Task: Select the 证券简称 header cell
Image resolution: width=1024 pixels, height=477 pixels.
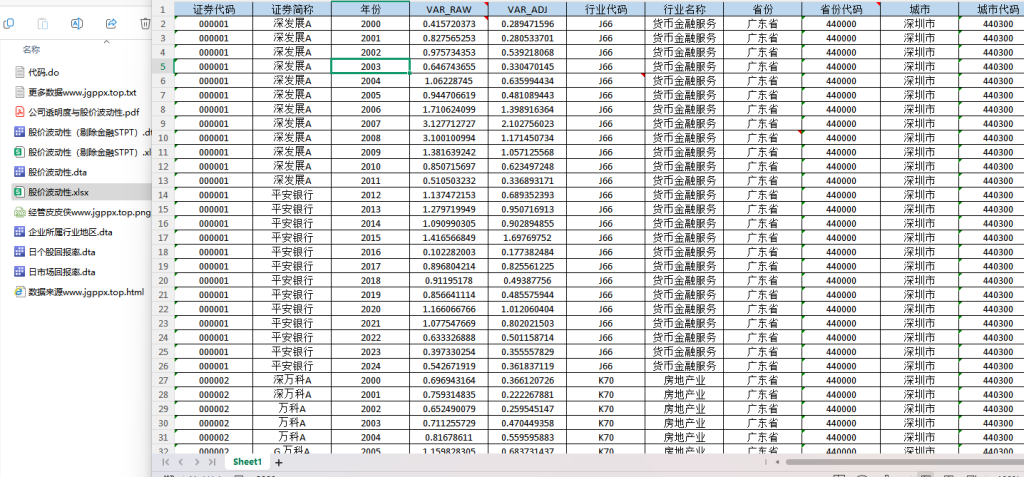Action: click(292, 9)
